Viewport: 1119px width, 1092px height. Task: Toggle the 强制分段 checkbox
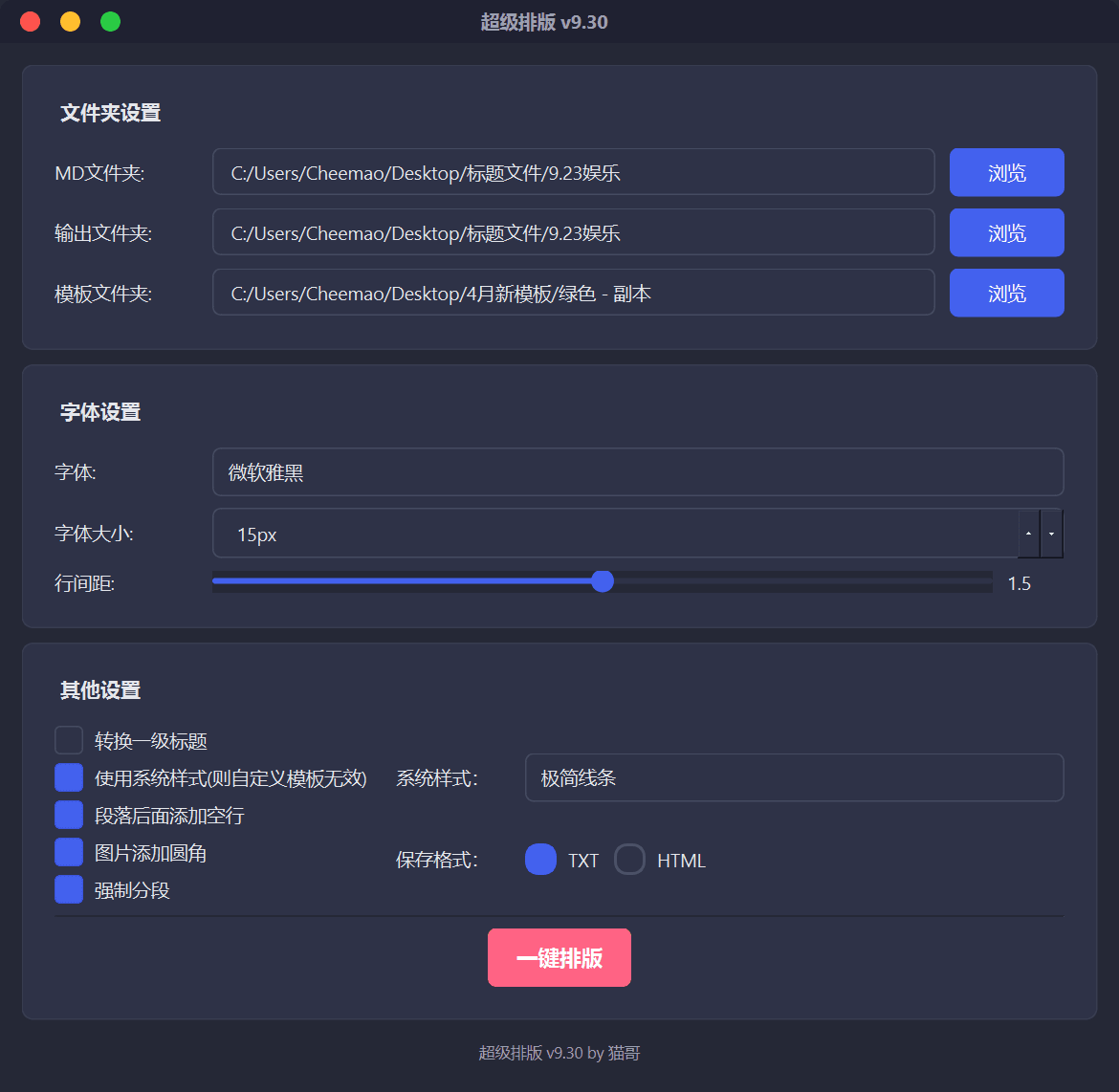tap(69, 889)
